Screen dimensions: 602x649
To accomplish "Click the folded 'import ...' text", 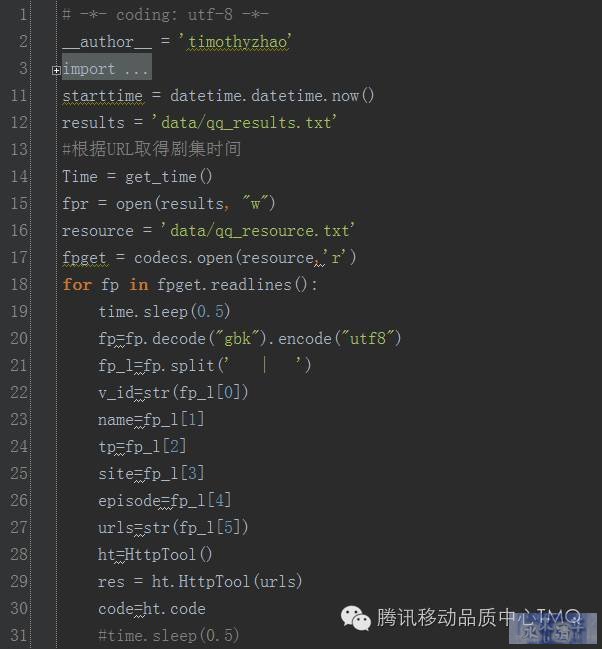I will 105,69.
